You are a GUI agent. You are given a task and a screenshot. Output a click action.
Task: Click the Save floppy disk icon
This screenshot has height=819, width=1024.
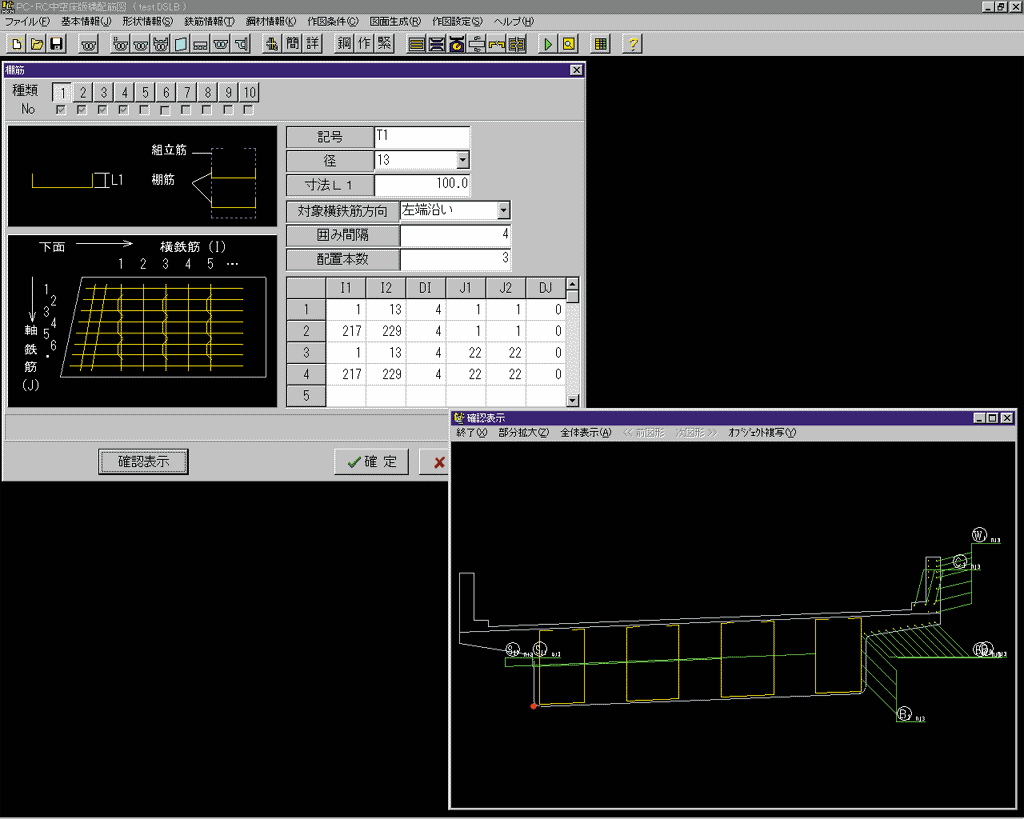click(x=56, y=44)
